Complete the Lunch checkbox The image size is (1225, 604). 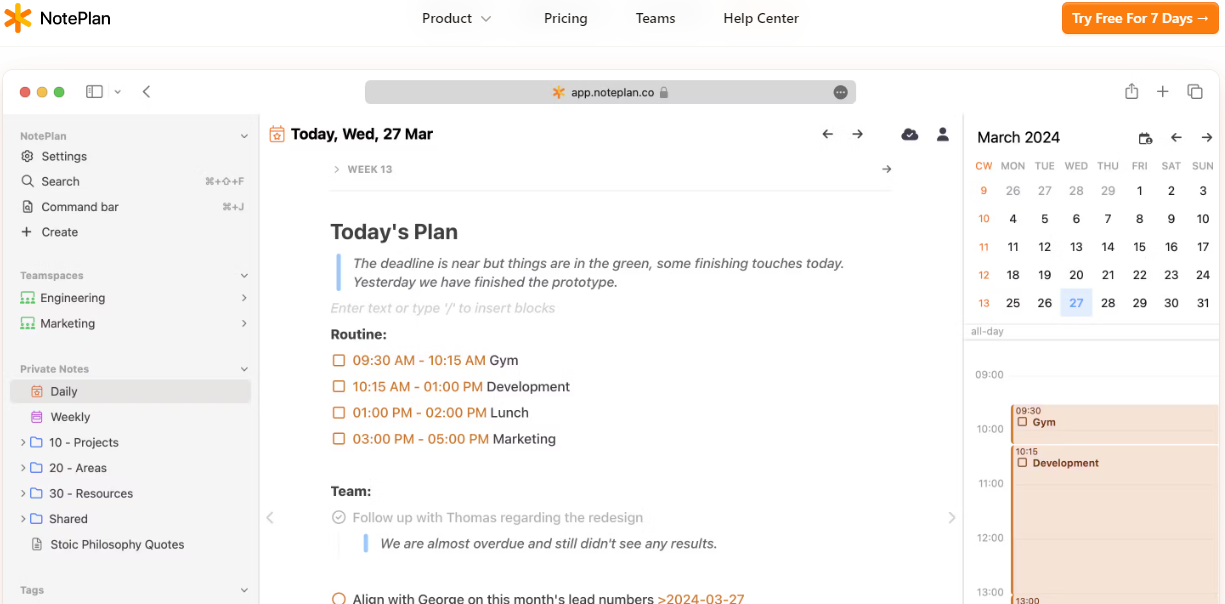pyautogui.click(x=339, y=412)
